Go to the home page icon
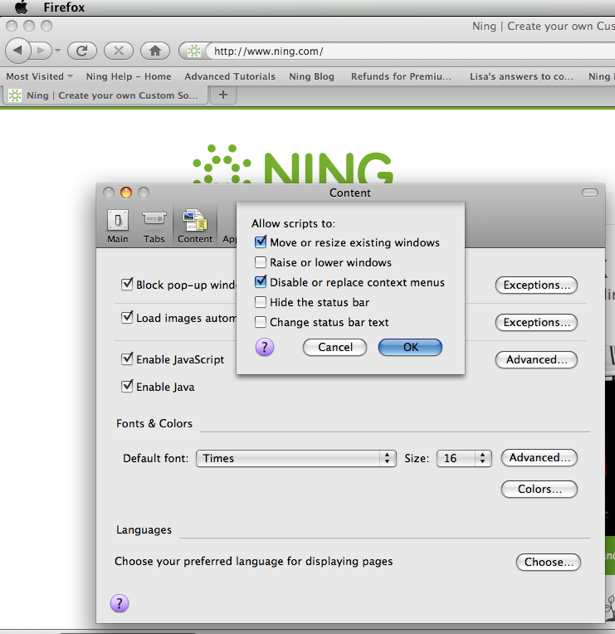Screen dimensions: 615x634 pyautogui.click(x=155, y=51)
